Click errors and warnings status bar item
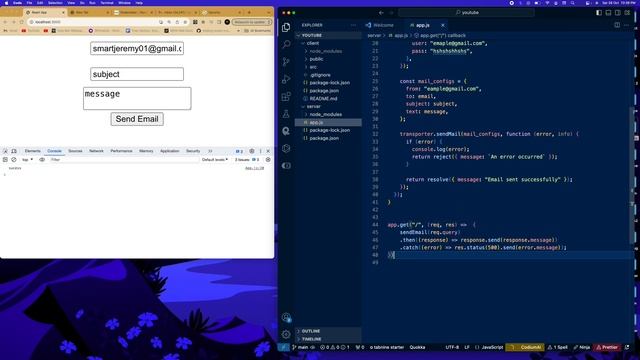Viewport: 640px width, 360px height. coord(335,347)
